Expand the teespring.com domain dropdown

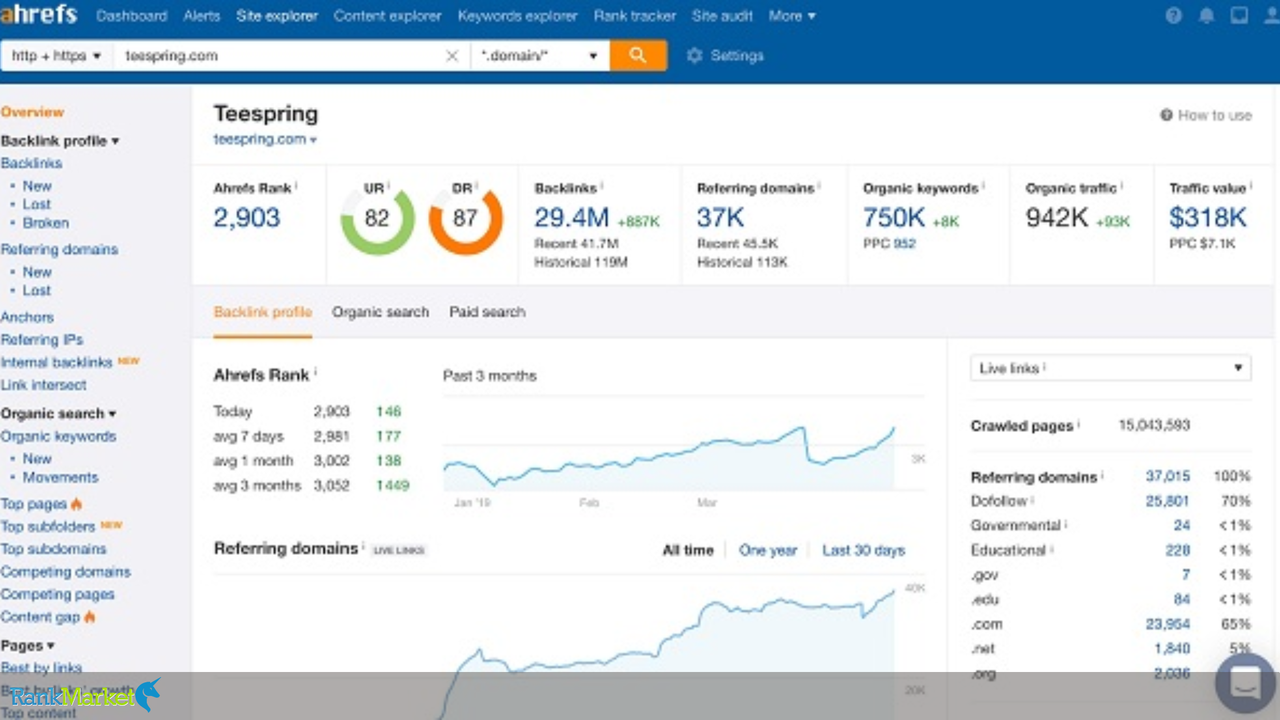click(265, 139)
